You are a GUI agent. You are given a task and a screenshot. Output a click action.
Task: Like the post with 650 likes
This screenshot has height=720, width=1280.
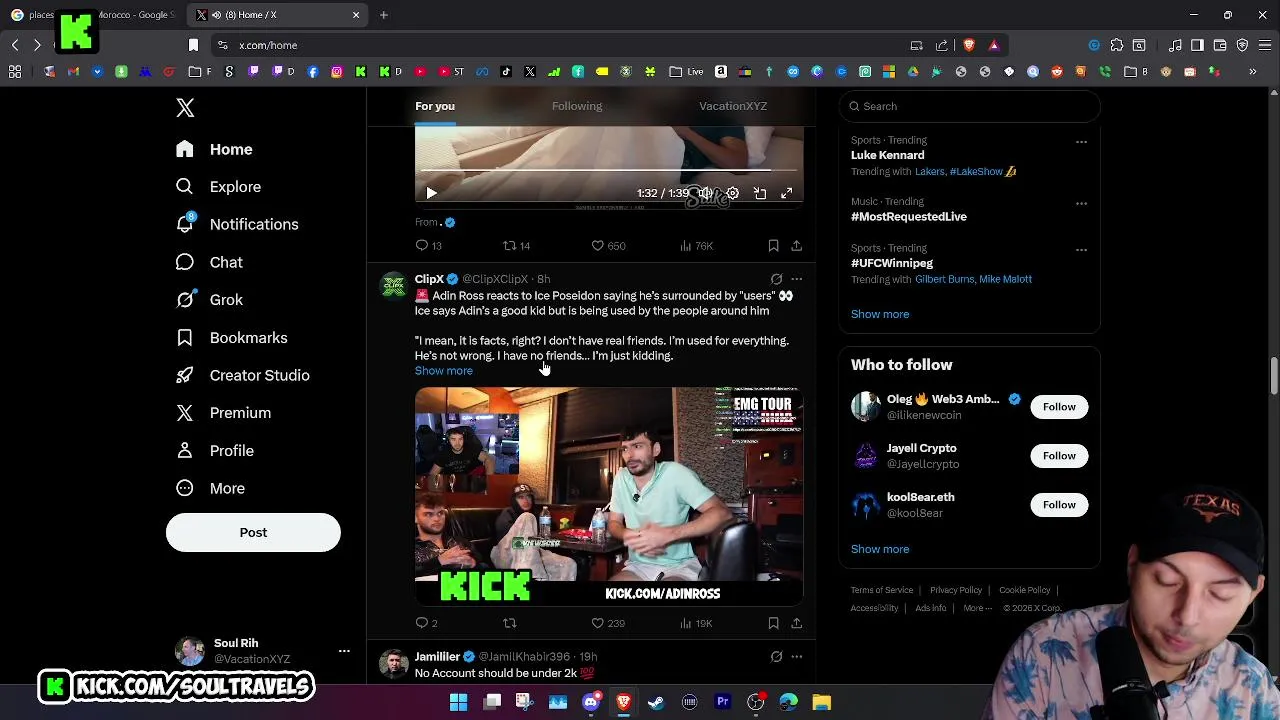click(x=608, y=245)
